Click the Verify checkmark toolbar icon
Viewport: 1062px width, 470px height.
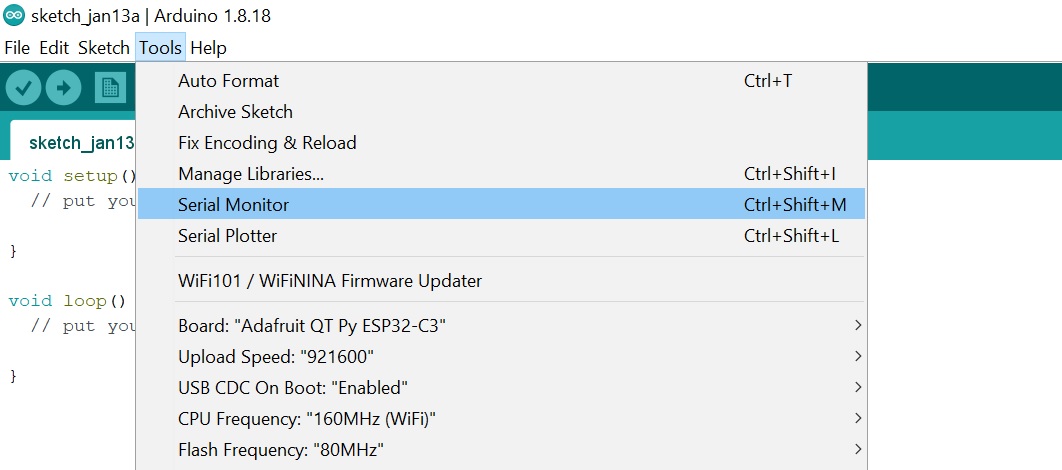click(x=23, y=88)
